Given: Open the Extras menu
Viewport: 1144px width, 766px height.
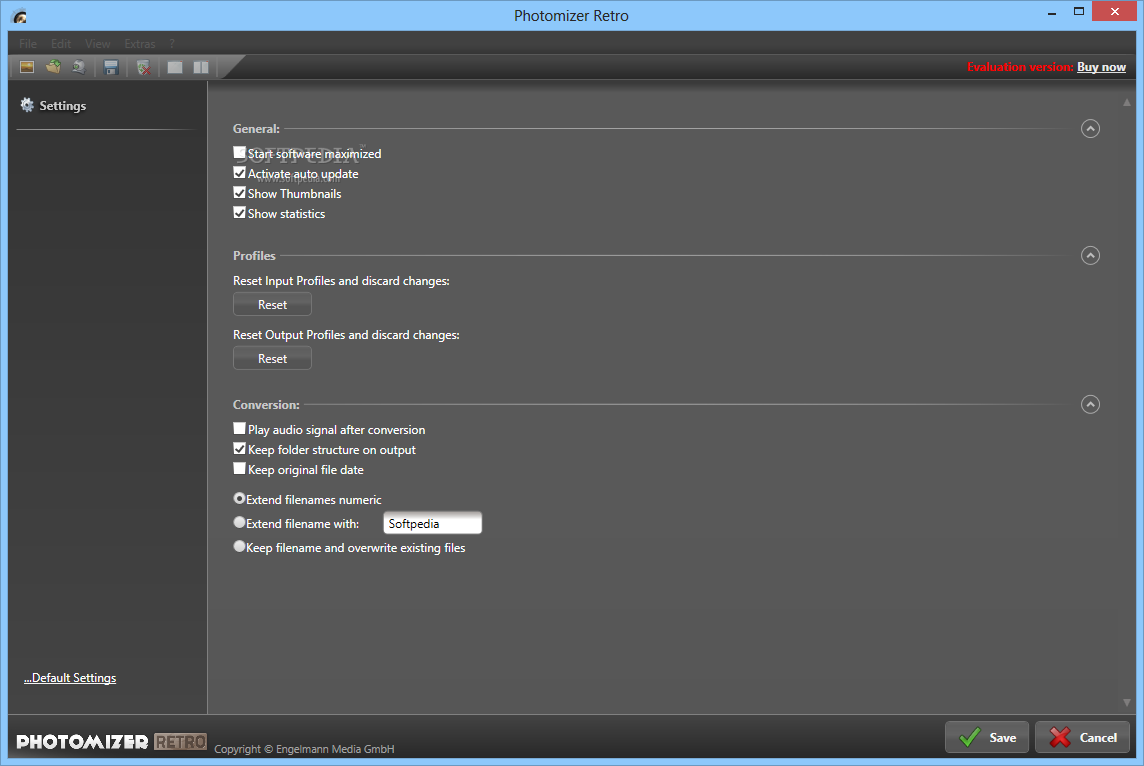Looking at the screenshot, I should [x=139, y=44].
